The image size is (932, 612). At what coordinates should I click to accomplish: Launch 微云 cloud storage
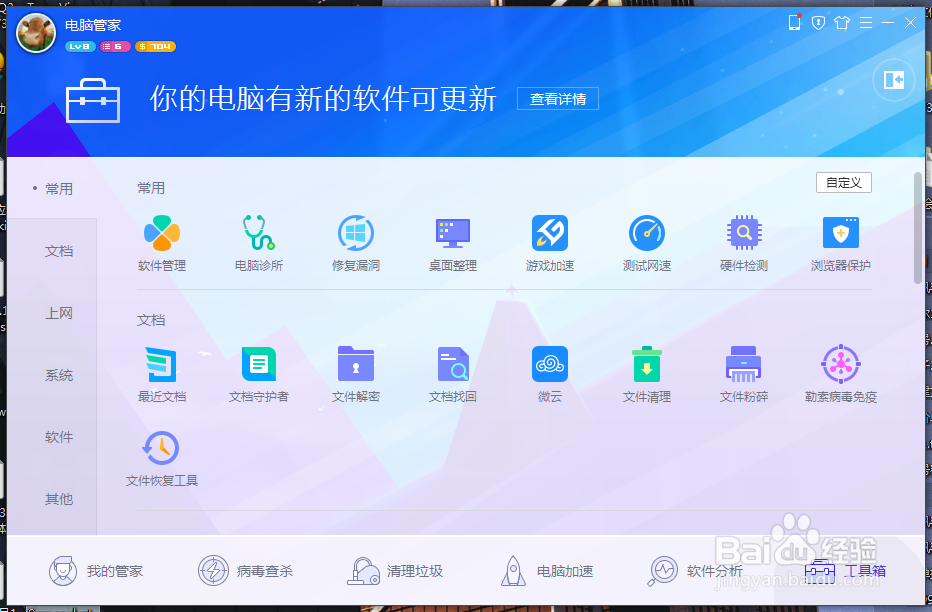coord(550,374)
